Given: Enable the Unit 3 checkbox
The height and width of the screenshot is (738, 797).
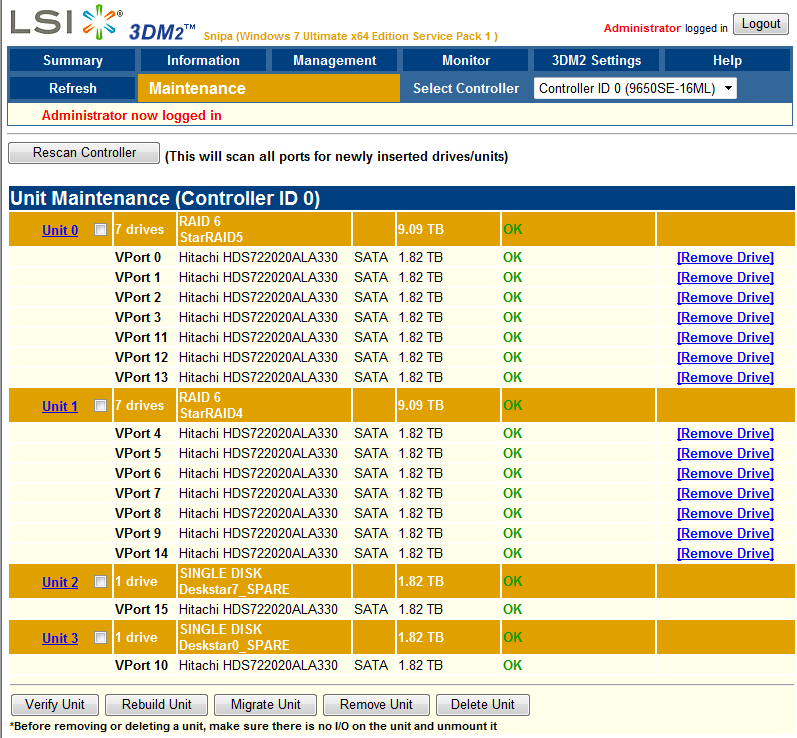Looking at the screenshot, I should 100,638.
